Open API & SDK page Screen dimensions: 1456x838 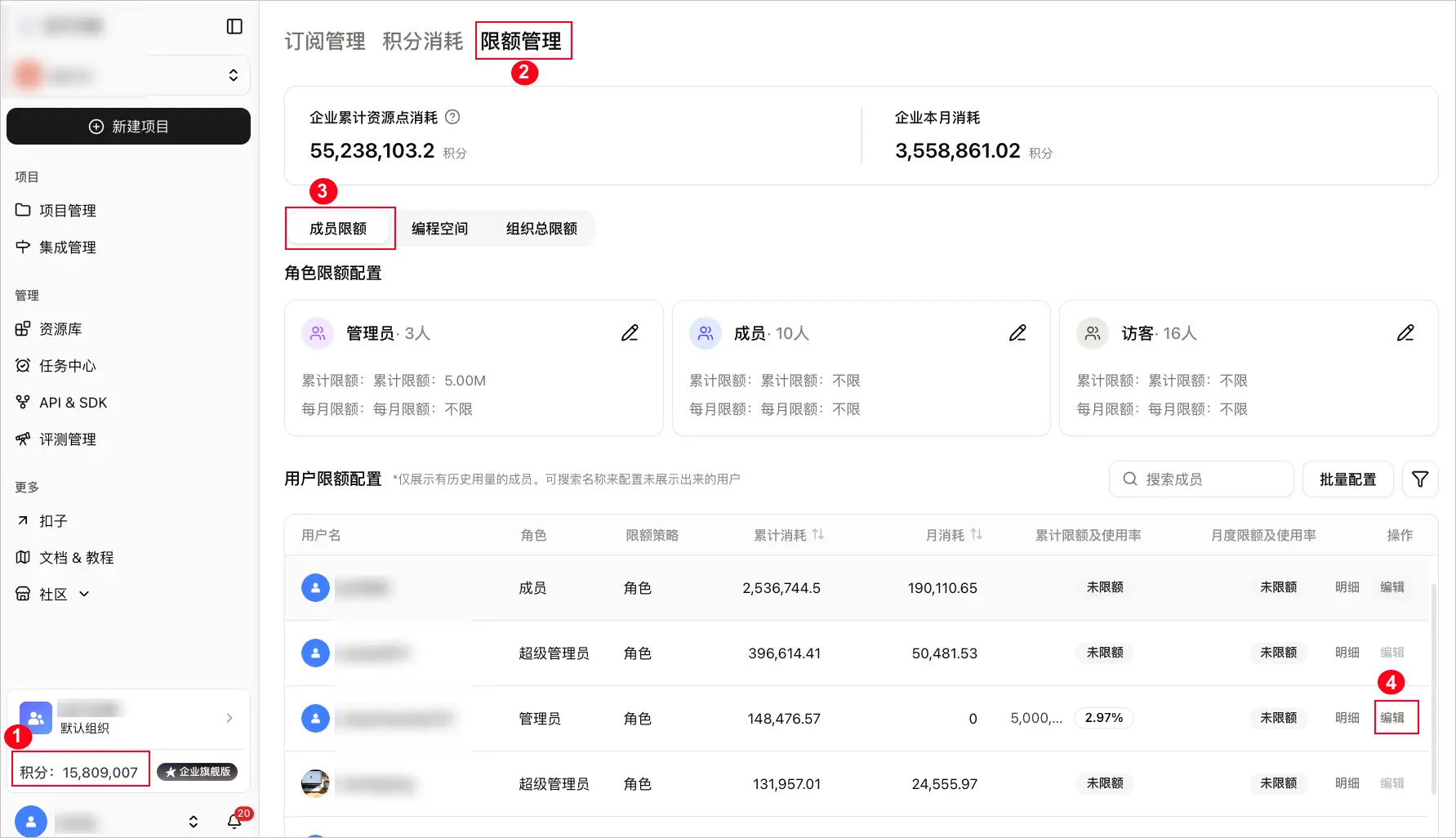(73, 403)
